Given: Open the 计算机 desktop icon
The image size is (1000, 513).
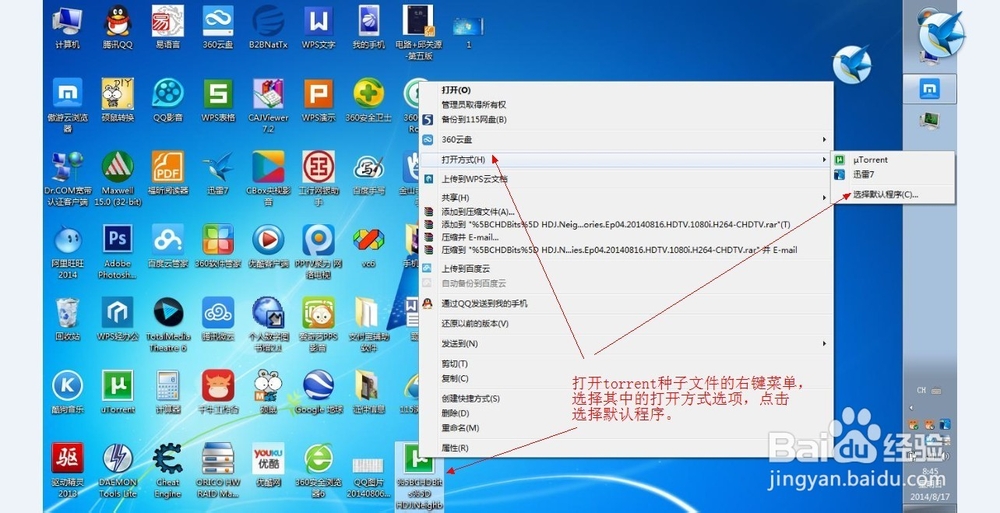Looking at the screenshot, I should click(x=67, y=28).
